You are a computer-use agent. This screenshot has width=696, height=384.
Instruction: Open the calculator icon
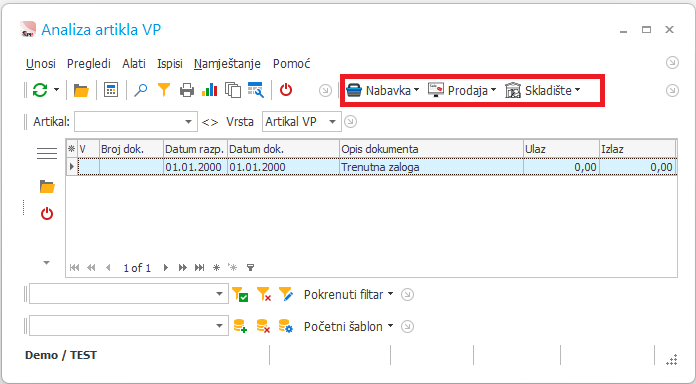111,90
